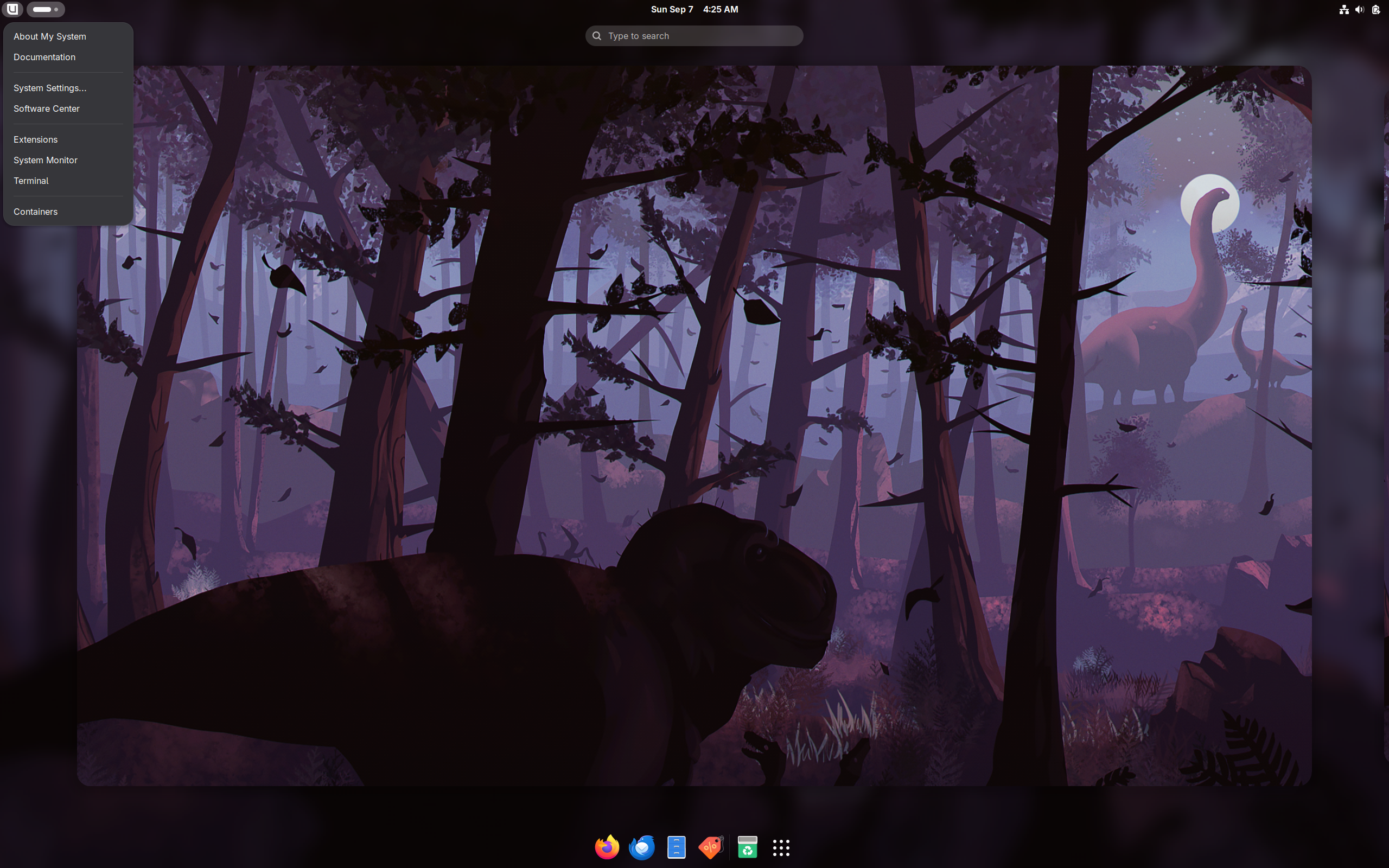Click the workspace indicator pill
1389x868 pixels.
pyautogui.click(x=46, y=9)
